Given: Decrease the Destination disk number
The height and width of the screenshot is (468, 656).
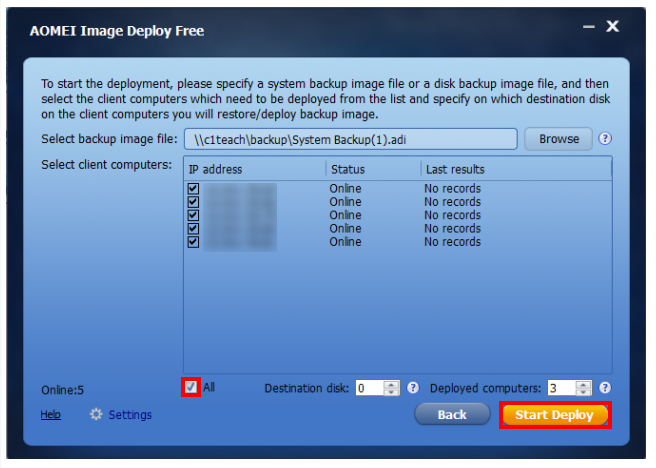Looking at the screenshot, I should click(x=391, y=392).
